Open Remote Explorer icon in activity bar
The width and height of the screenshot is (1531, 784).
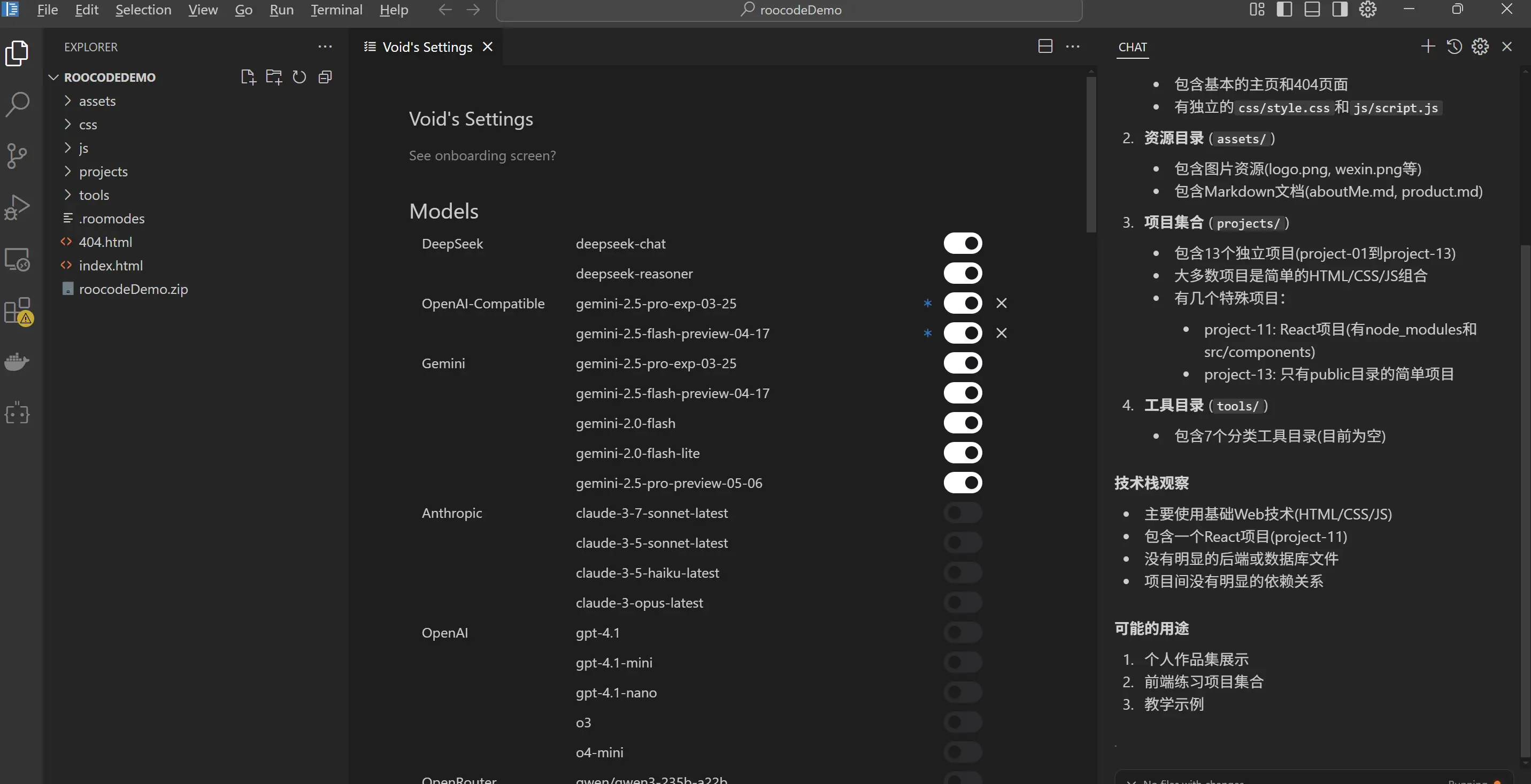coord(17,260)
